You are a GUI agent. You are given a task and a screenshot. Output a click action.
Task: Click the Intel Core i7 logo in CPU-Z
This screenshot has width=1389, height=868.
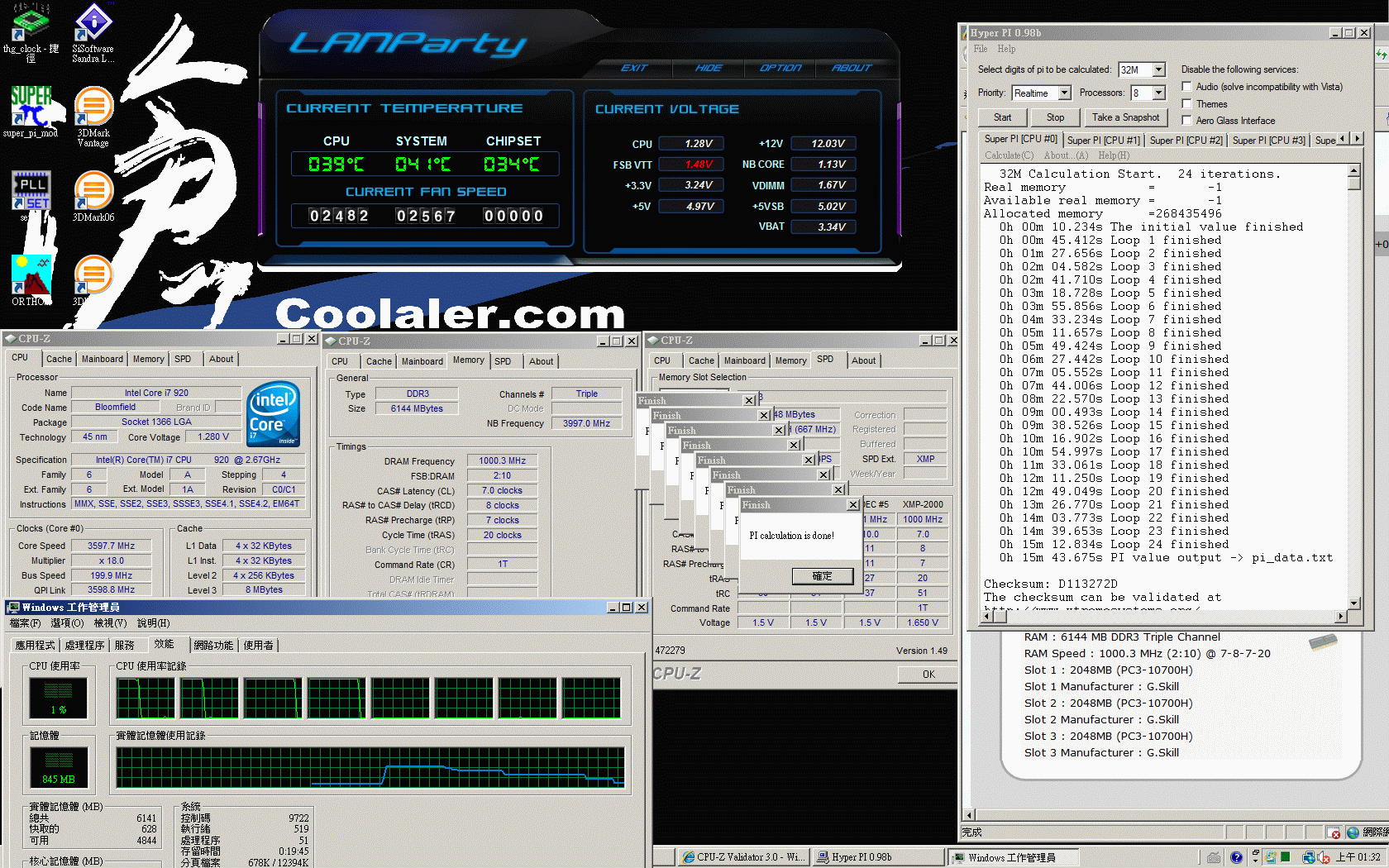[273, 414]
